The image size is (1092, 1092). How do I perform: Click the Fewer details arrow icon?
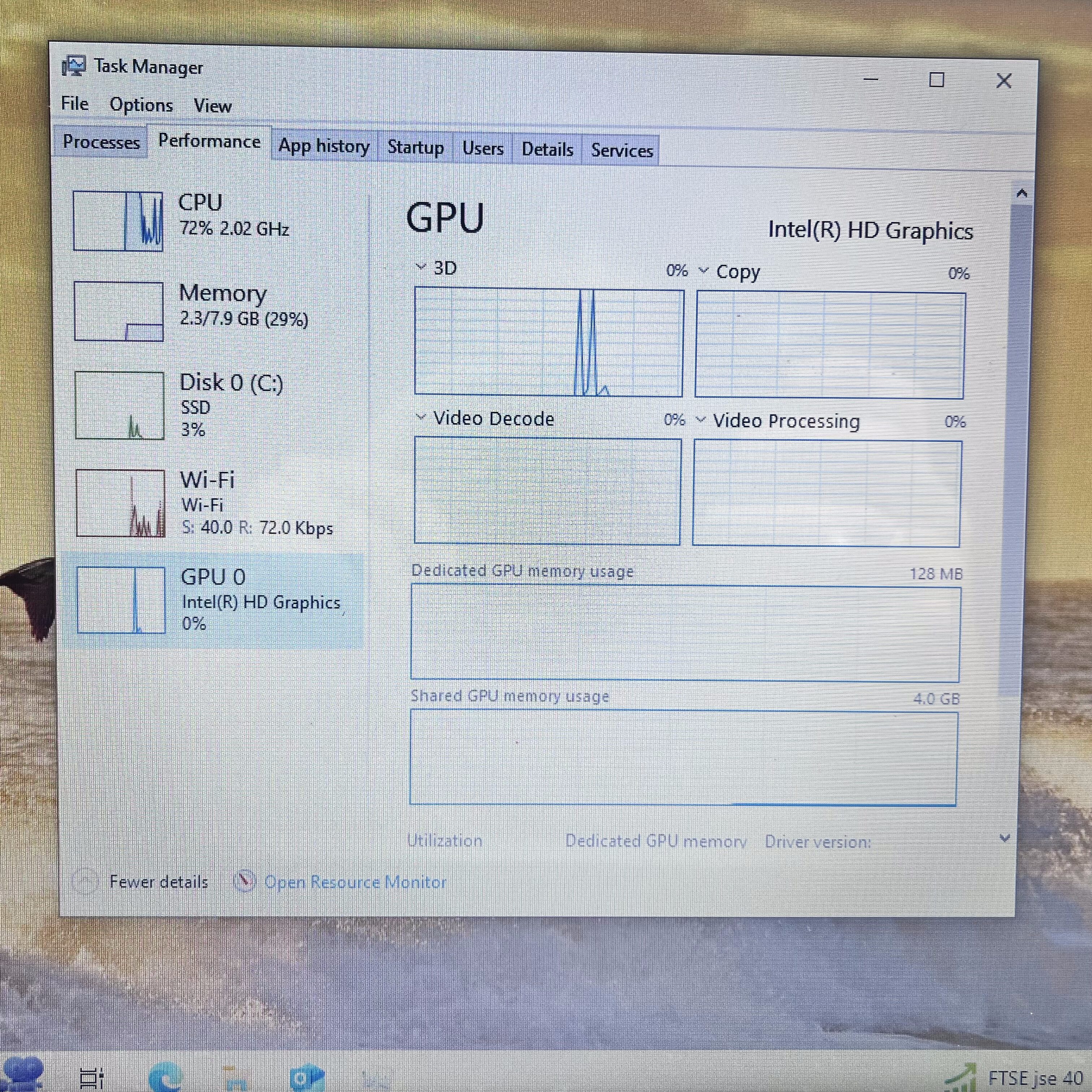coord(85,881)
